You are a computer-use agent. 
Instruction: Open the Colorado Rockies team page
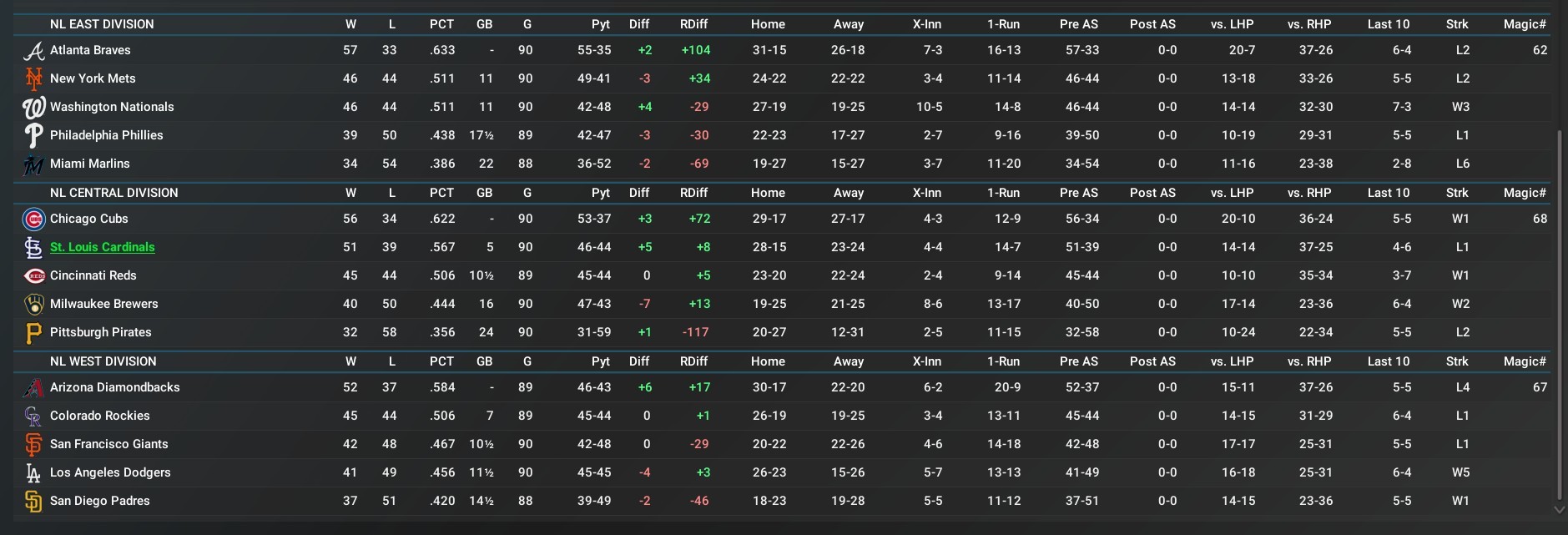(99, 416)
